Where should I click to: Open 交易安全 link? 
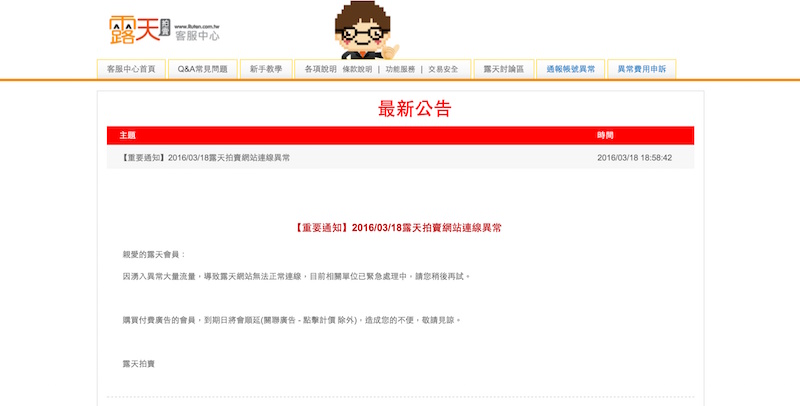[x=443, y=69]
